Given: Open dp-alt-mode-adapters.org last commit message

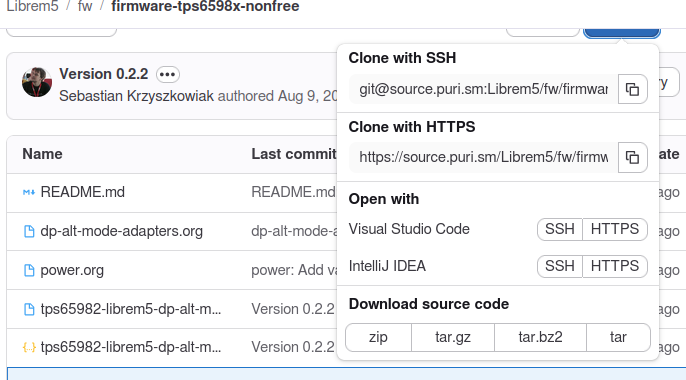Looking at the screenshot, I should click(x=294, y=231).
